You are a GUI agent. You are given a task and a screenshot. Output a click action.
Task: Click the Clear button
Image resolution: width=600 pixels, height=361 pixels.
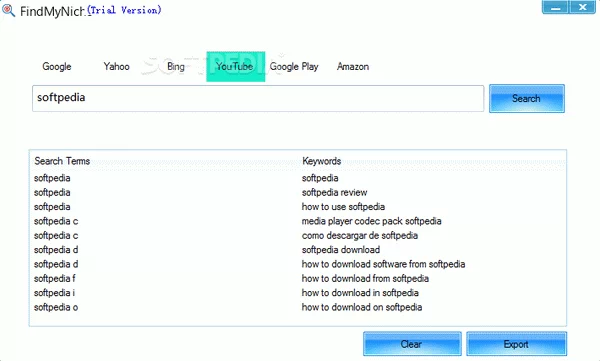412,344
